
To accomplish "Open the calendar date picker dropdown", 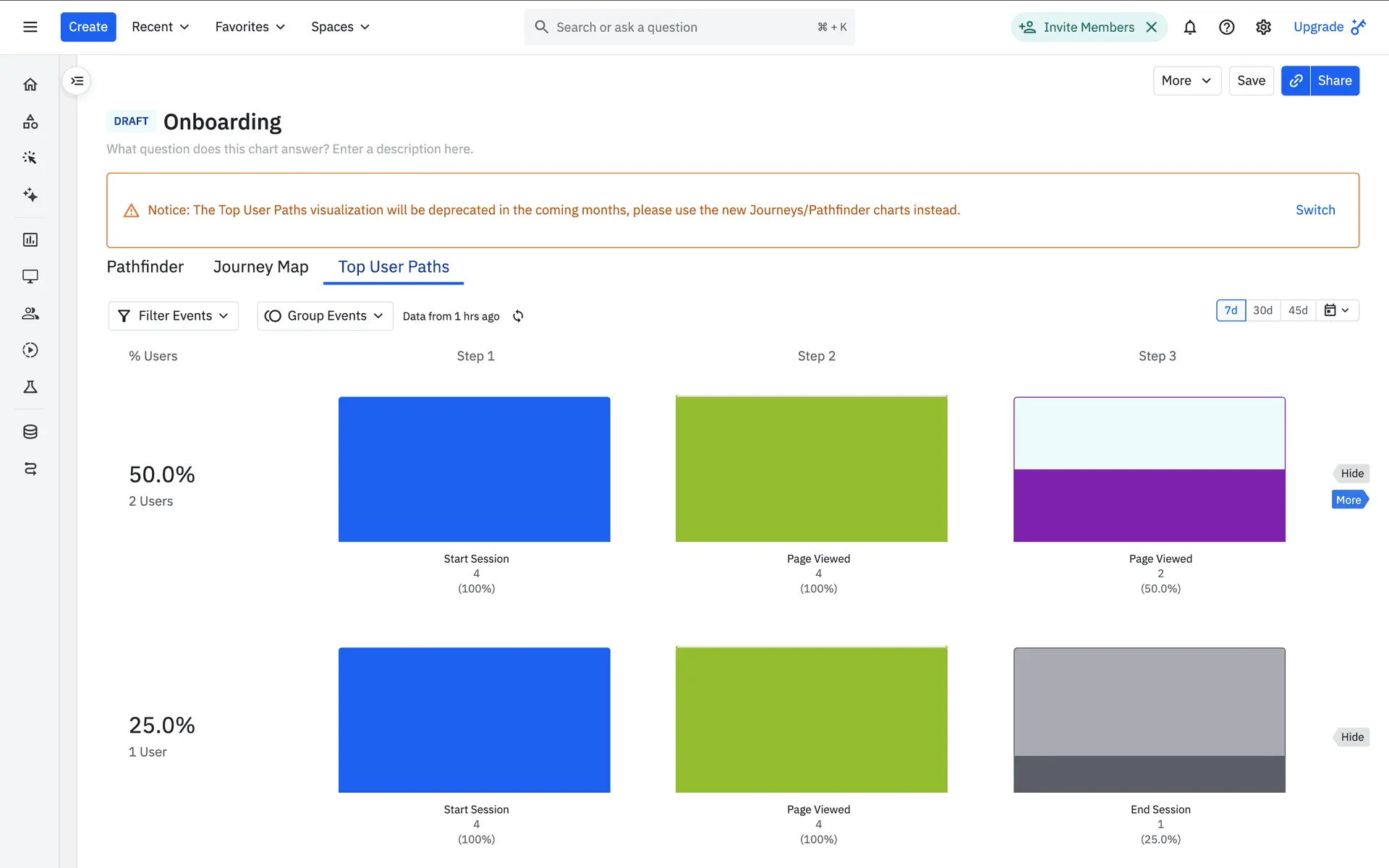I will tap(1336, 310).
